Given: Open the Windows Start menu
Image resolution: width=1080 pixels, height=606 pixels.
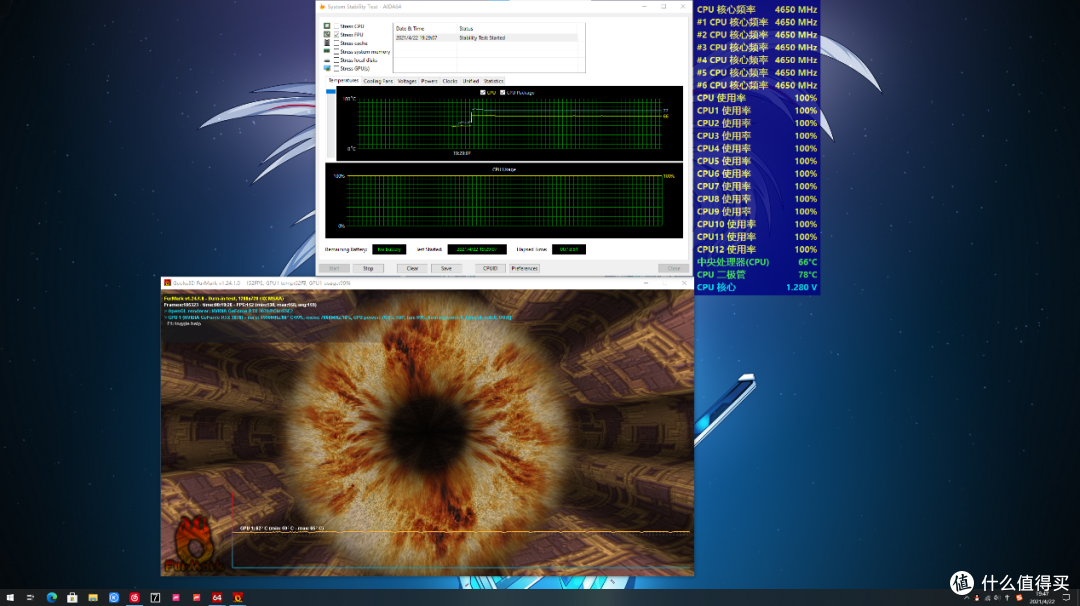Looking at the screenshot, I should point(10,598).
